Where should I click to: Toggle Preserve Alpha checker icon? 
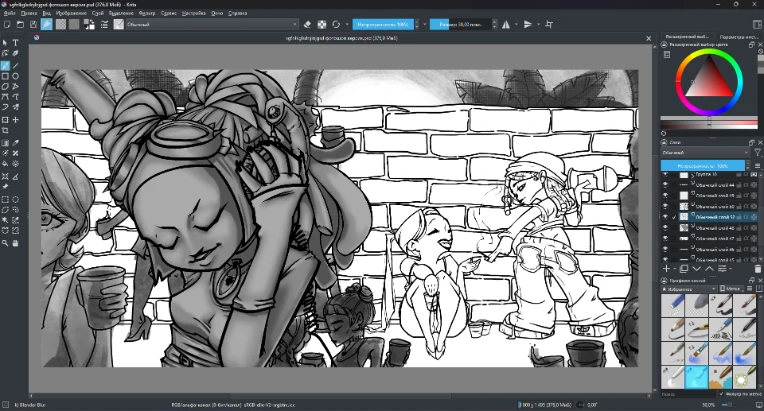point(322,24)
